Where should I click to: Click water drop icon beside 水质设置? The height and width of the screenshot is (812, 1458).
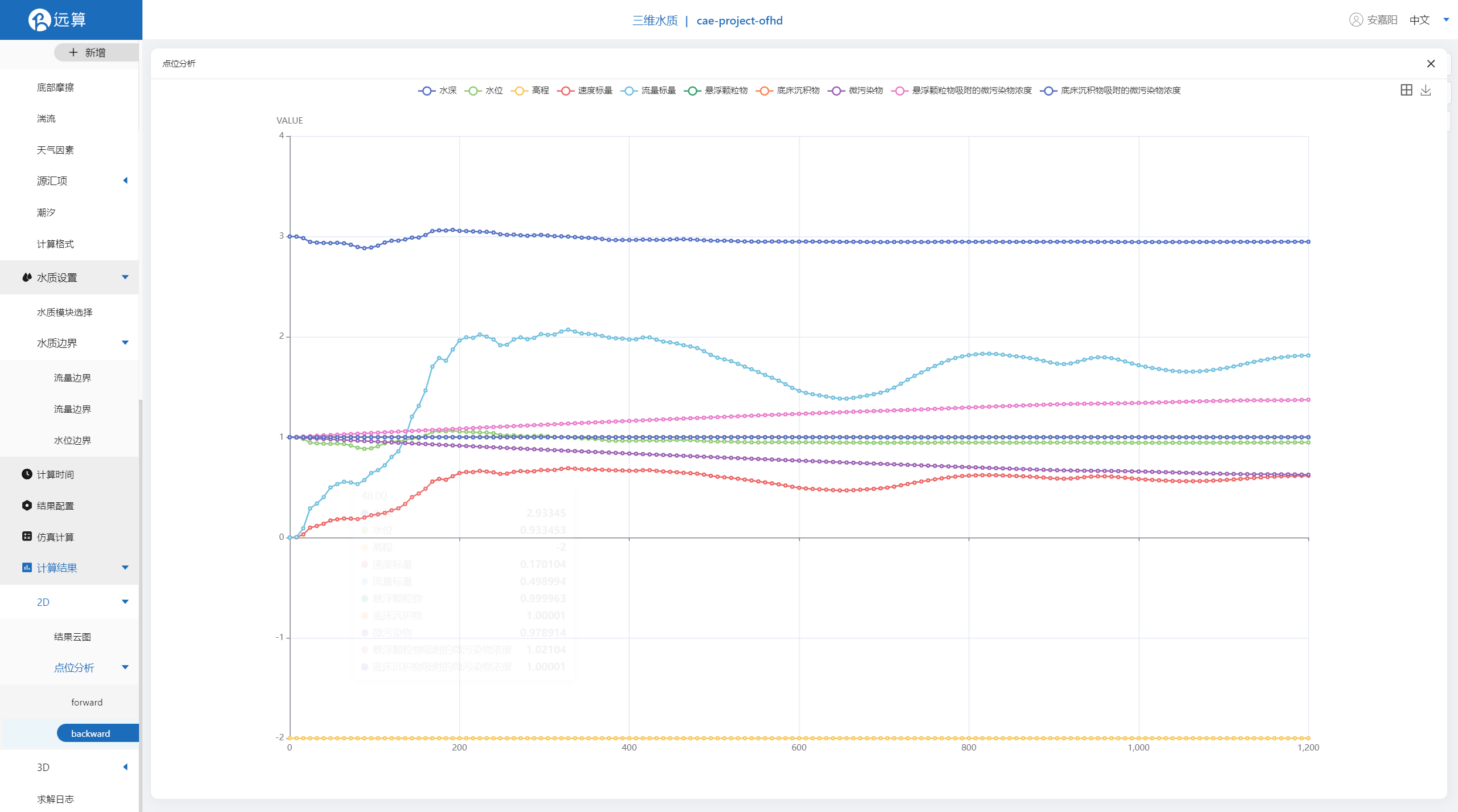point(27,277)
